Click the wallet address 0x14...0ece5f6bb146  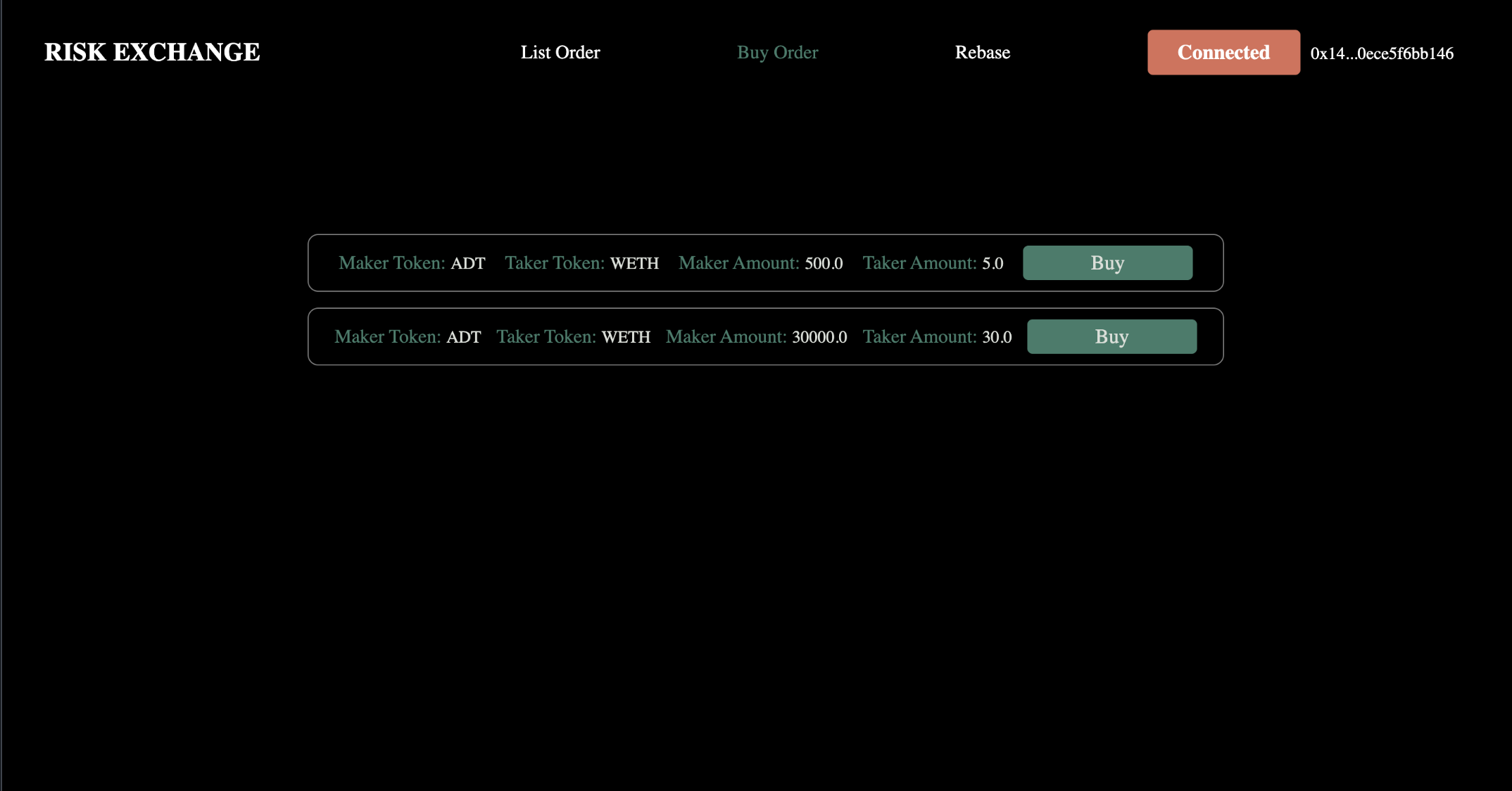(1381, 53)
